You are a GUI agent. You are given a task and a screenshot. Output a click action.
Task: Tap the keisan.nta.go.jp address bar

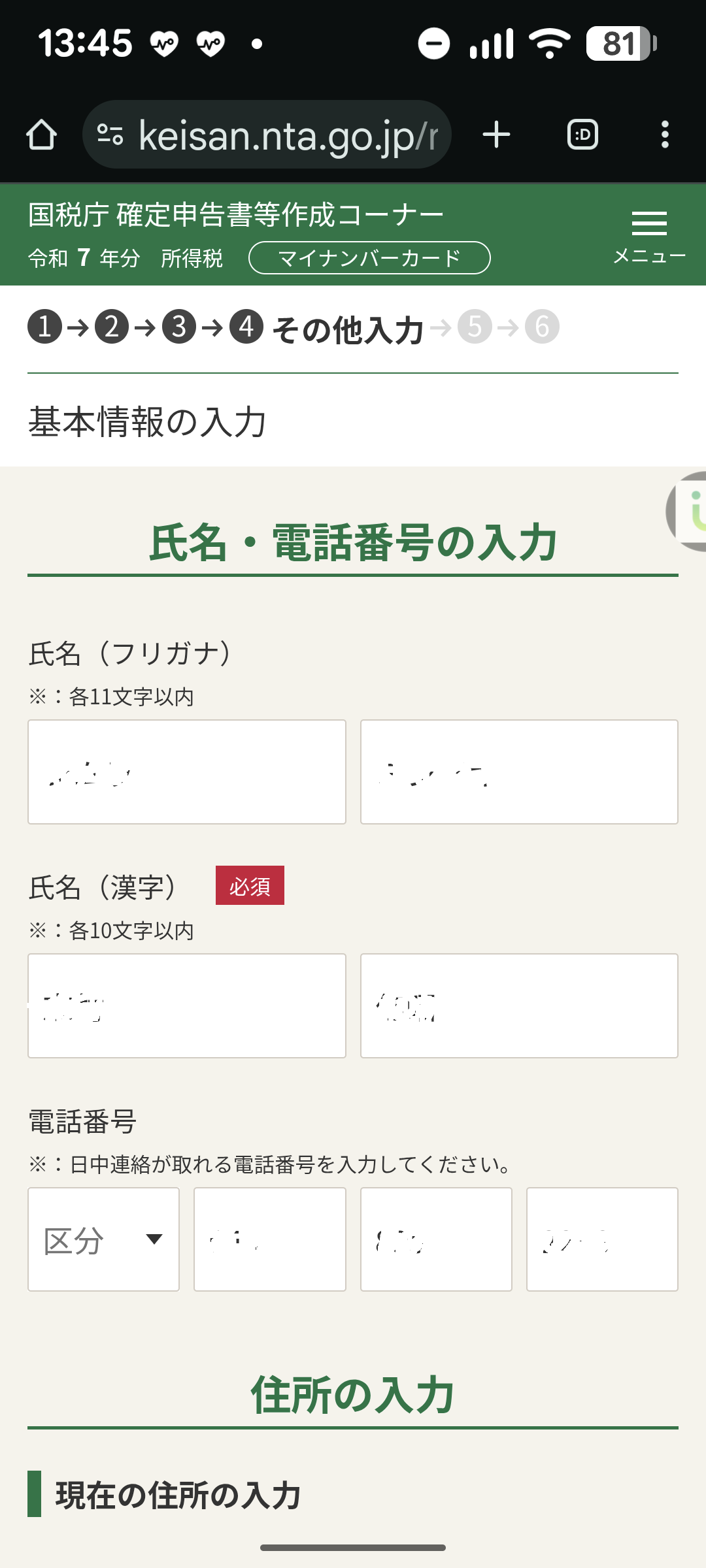288,135
